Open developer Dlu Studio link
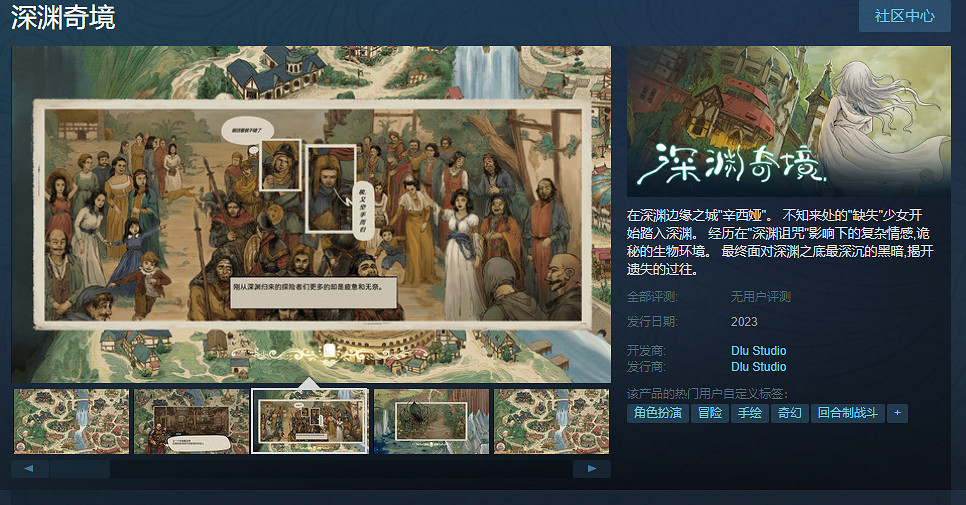Screen dimensions: 966x505 (758, 350)
